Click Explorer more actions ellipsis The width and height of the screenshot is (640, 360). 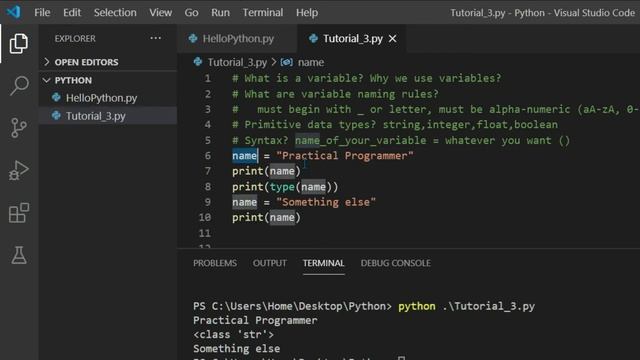point(156,38)
